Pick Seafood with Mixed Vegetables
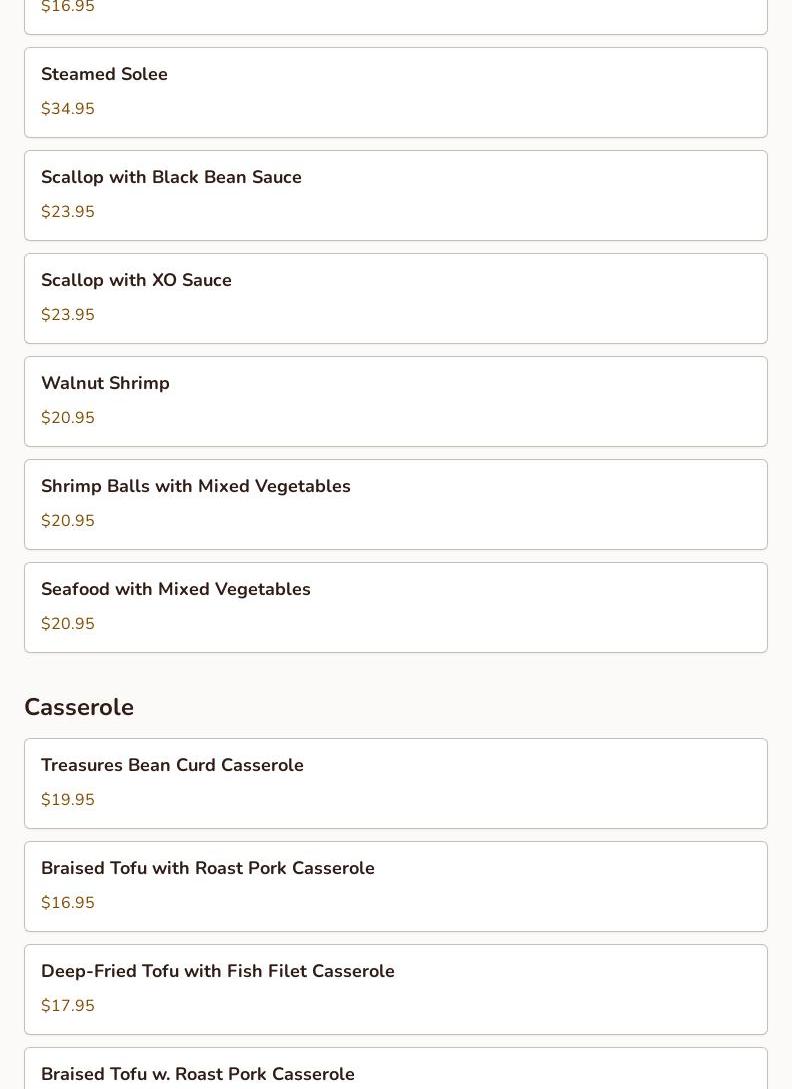 pyautogui.click(x=176, y=589)
